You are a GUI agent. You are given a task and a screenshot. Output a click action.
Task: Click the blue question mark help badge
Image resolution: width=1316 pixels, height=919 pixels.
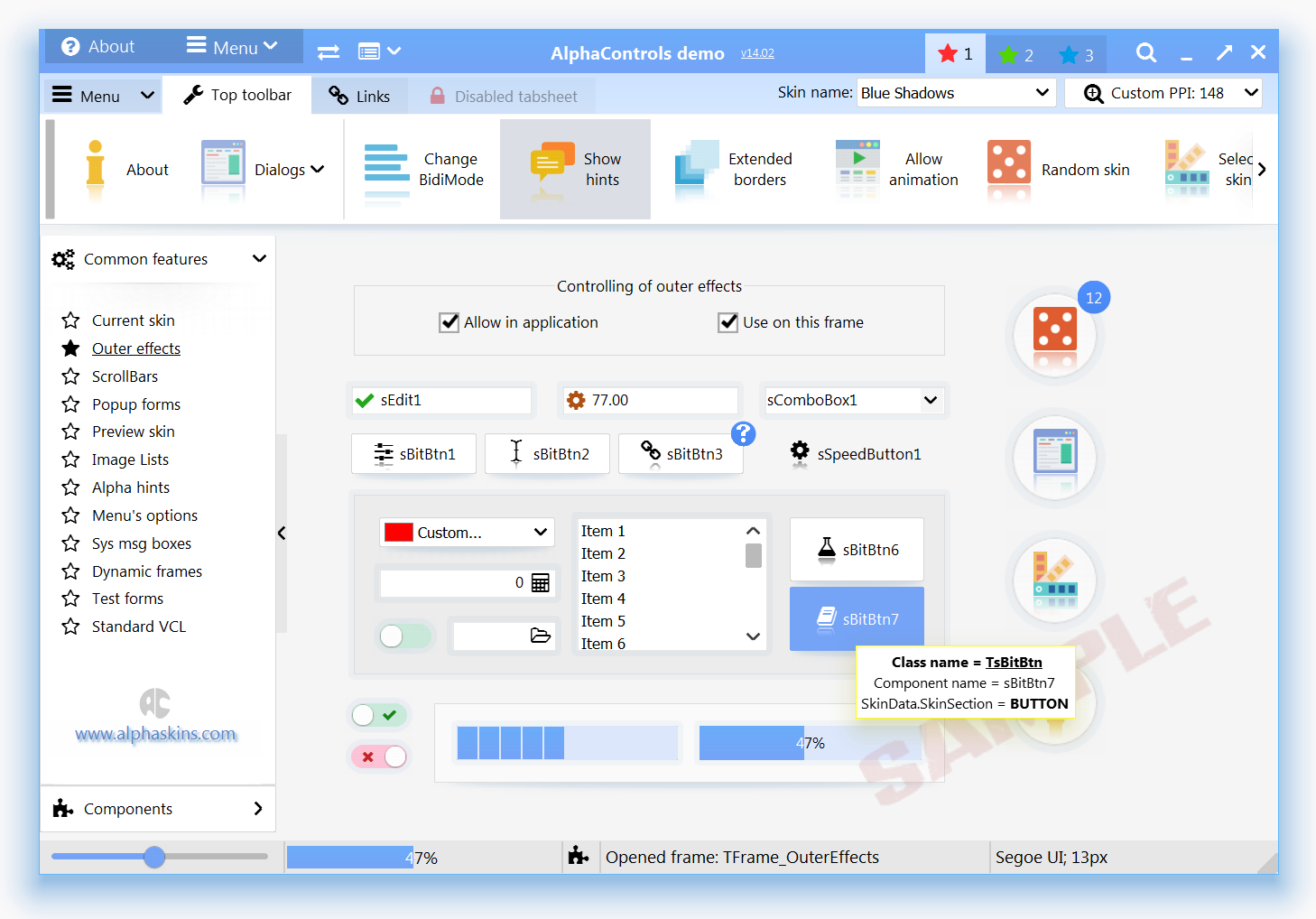pyautogui.click(x=743, y=434)
